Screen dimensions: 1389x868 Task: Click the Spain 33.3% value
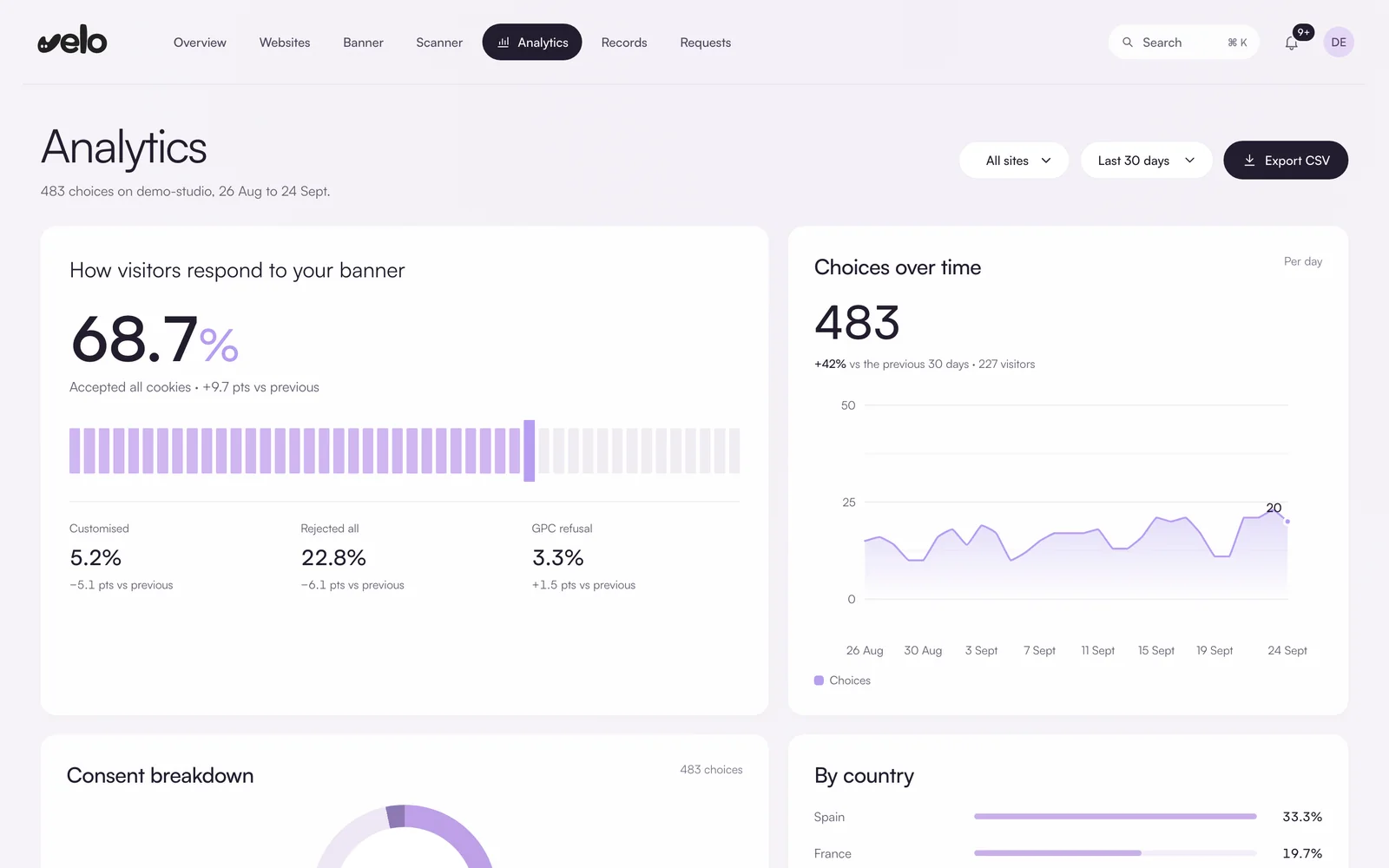click(x=1302, y=817)
